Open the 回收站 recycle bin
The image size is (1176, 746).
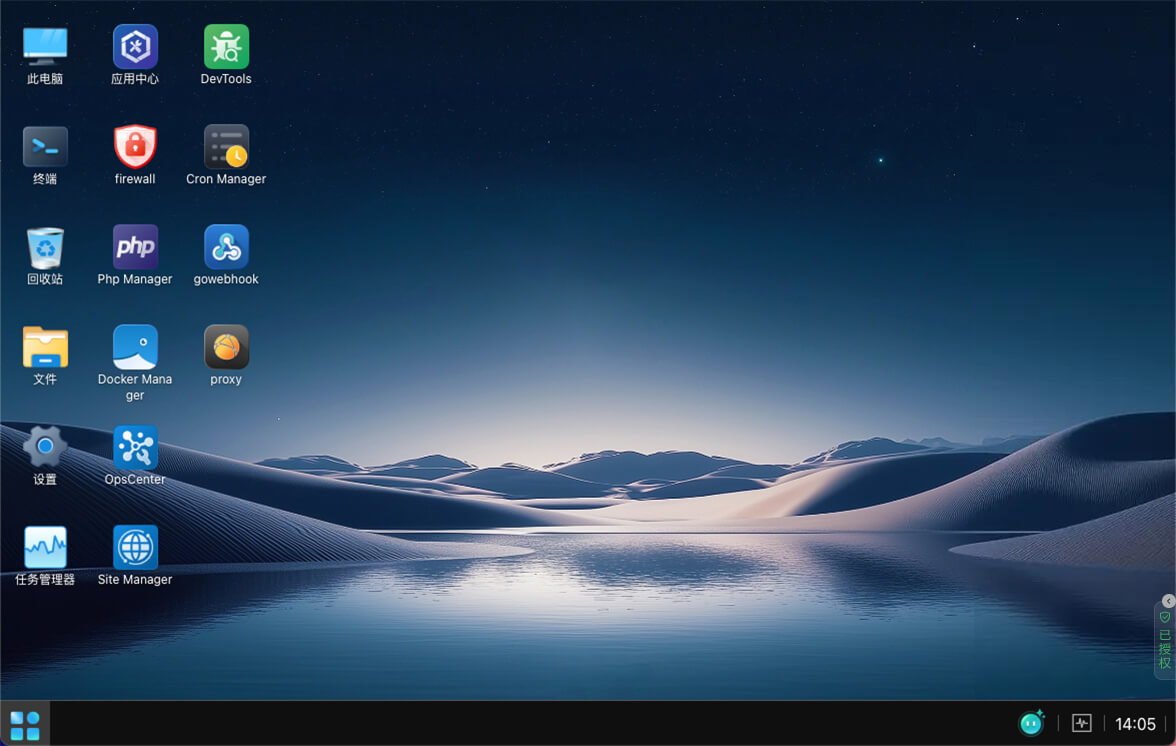pyautogui.click(x=45, y=247)
